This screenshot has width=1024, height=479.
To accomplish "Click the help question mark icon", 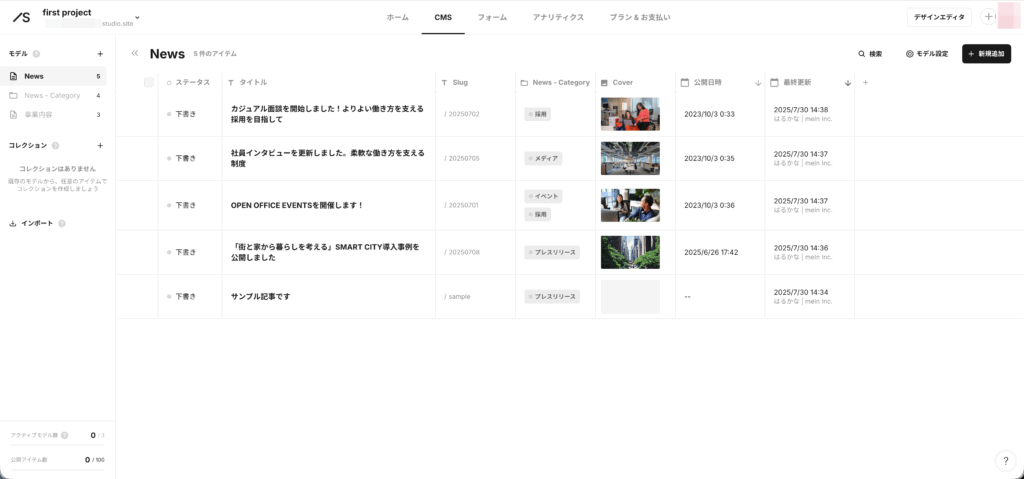I will point(1005,461).
